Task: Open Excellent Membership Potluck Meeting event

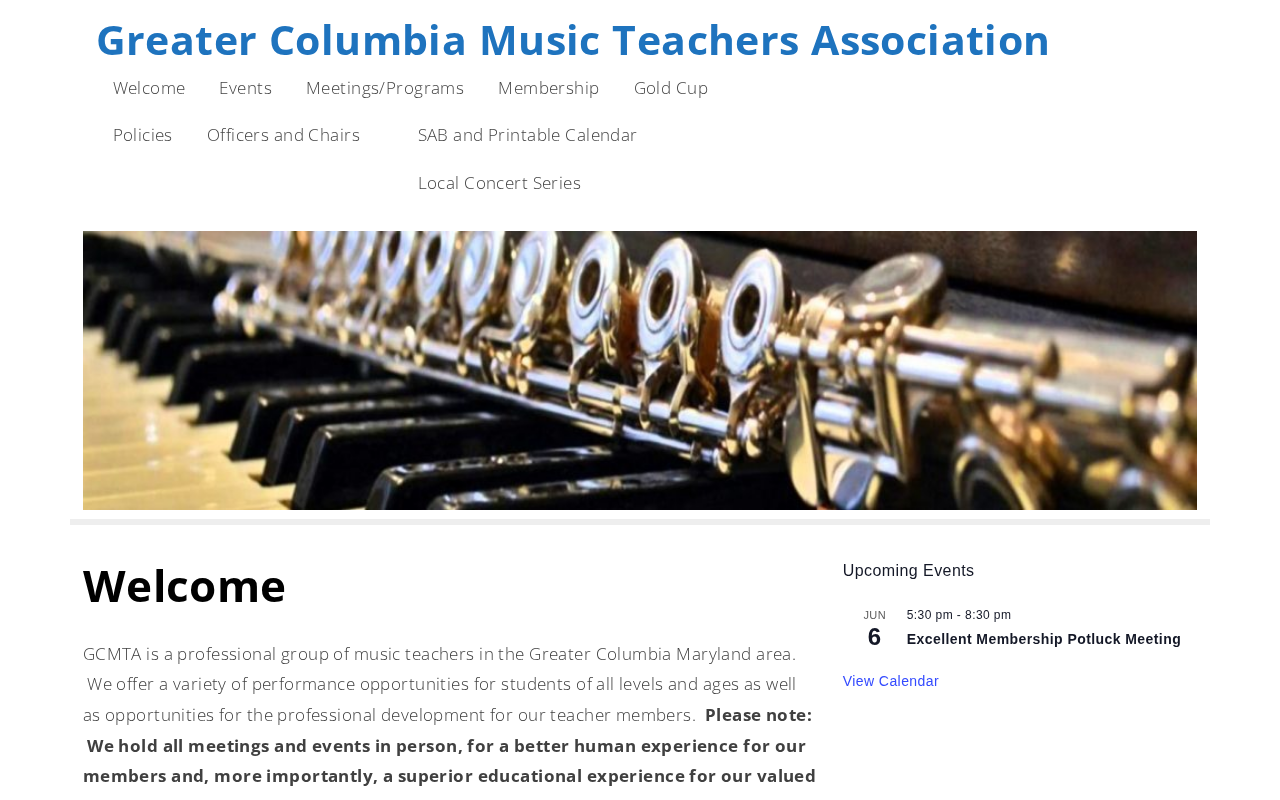Action: point(1043,640)
